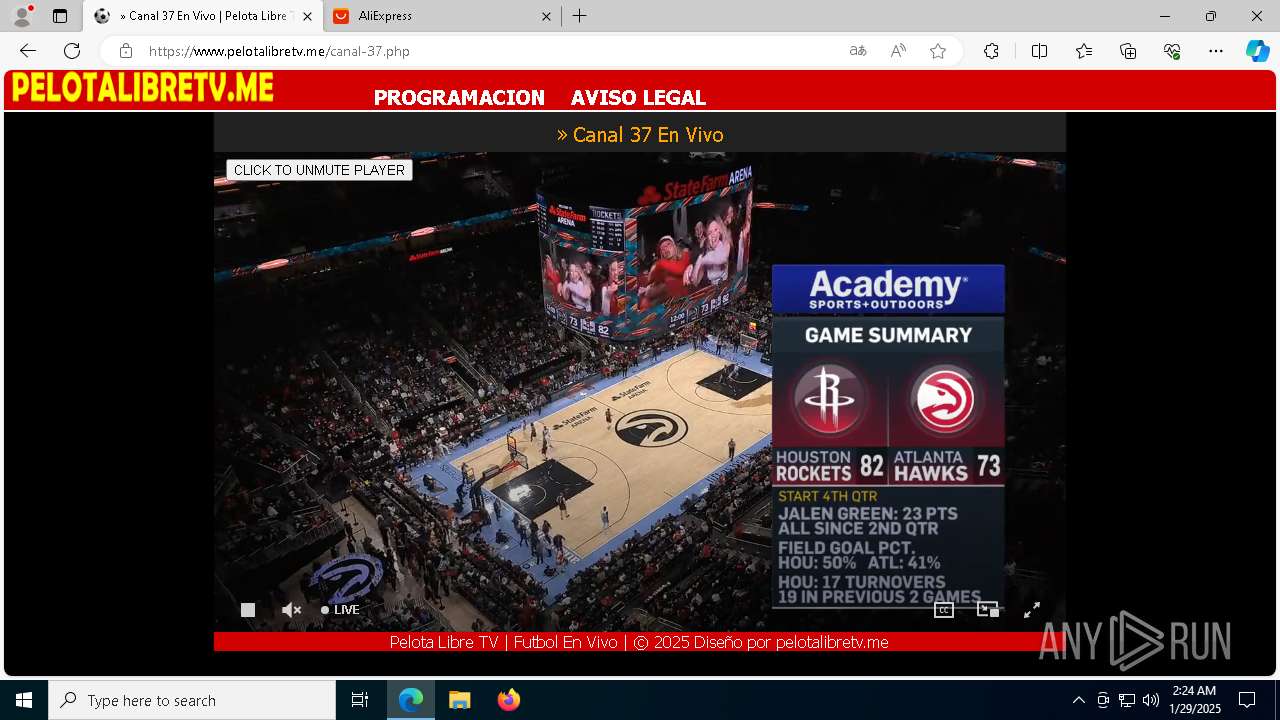
Task: Open browser profile icon
Action: pyautogui.click(x=21, y=16)
